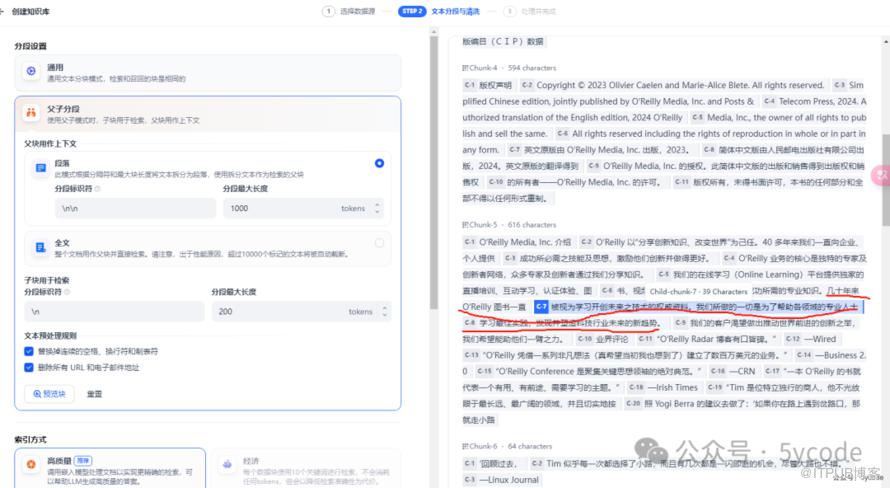Click the C-3 —Linux Journal child chunk
Viewport: 890px width, 488px height.
(x=502, y=479)
